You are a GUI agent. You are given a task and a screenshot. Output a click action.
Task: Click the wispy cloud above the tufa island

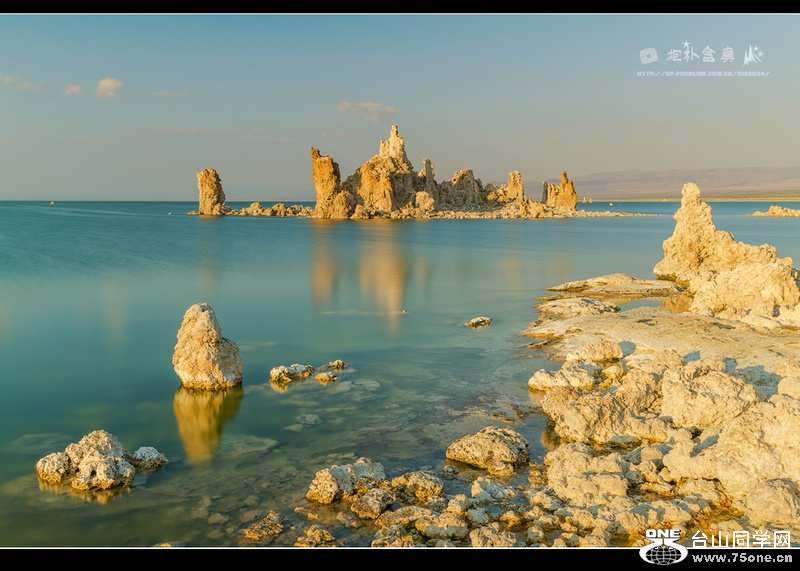pos(365,108)
